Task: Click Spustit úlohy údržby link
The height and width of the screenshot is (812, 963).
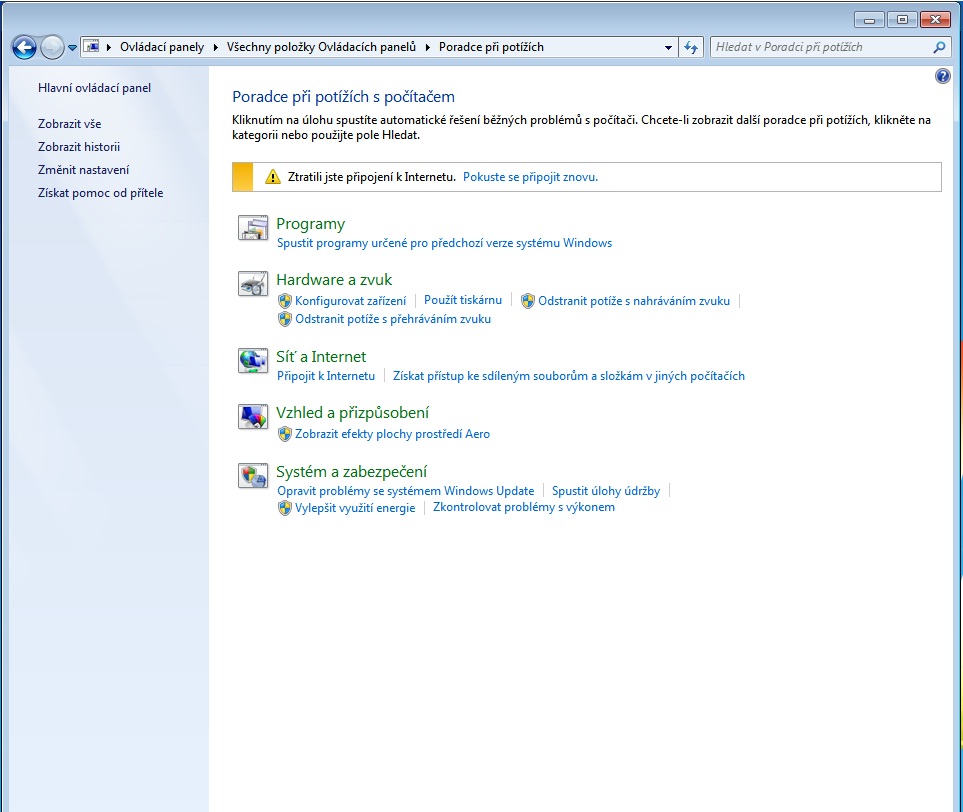Action: [x=606, y=491]
